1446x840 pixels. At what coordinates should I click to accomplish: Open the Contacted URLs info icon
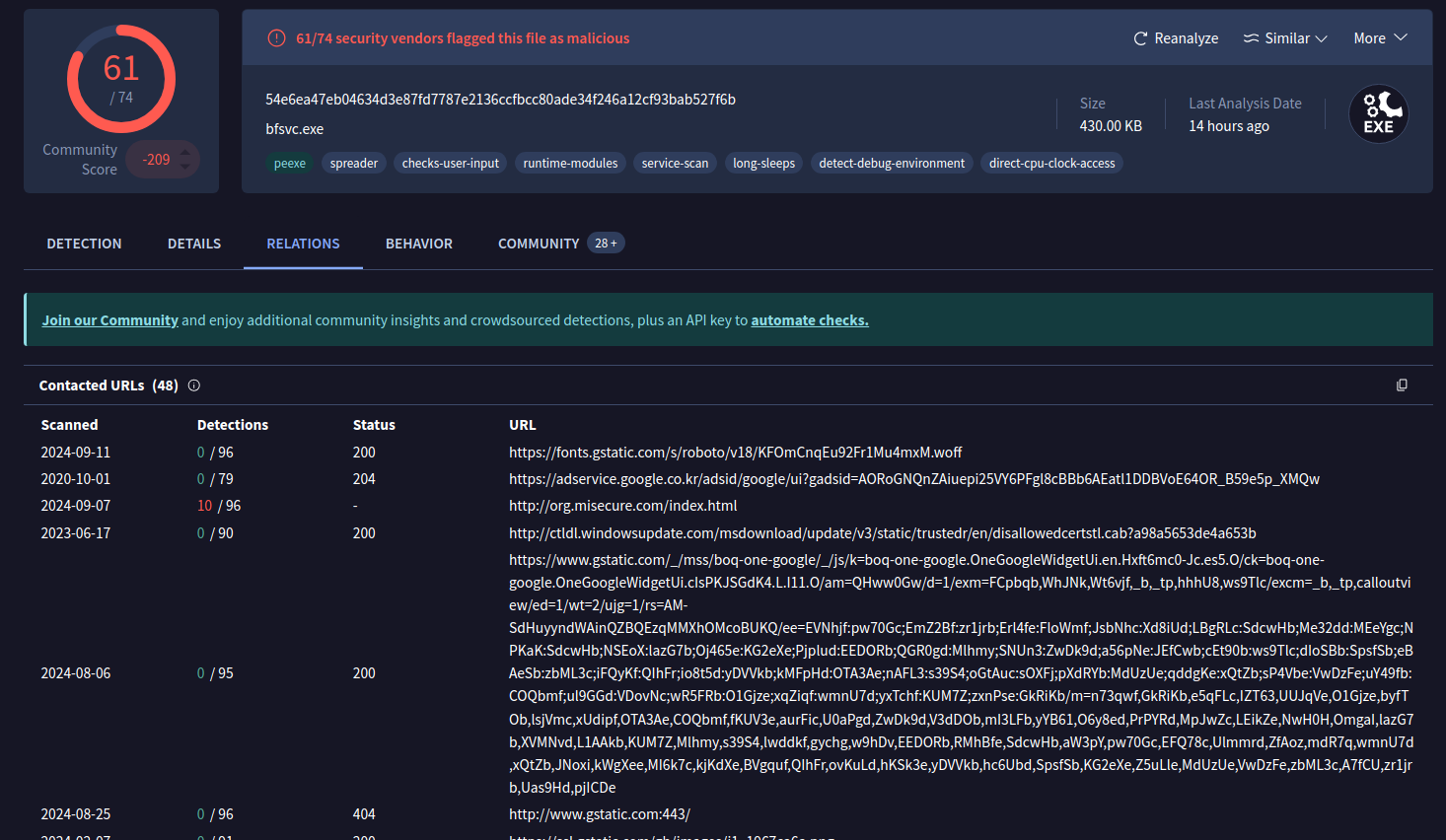pyautogui.click(x=194, y=385)
